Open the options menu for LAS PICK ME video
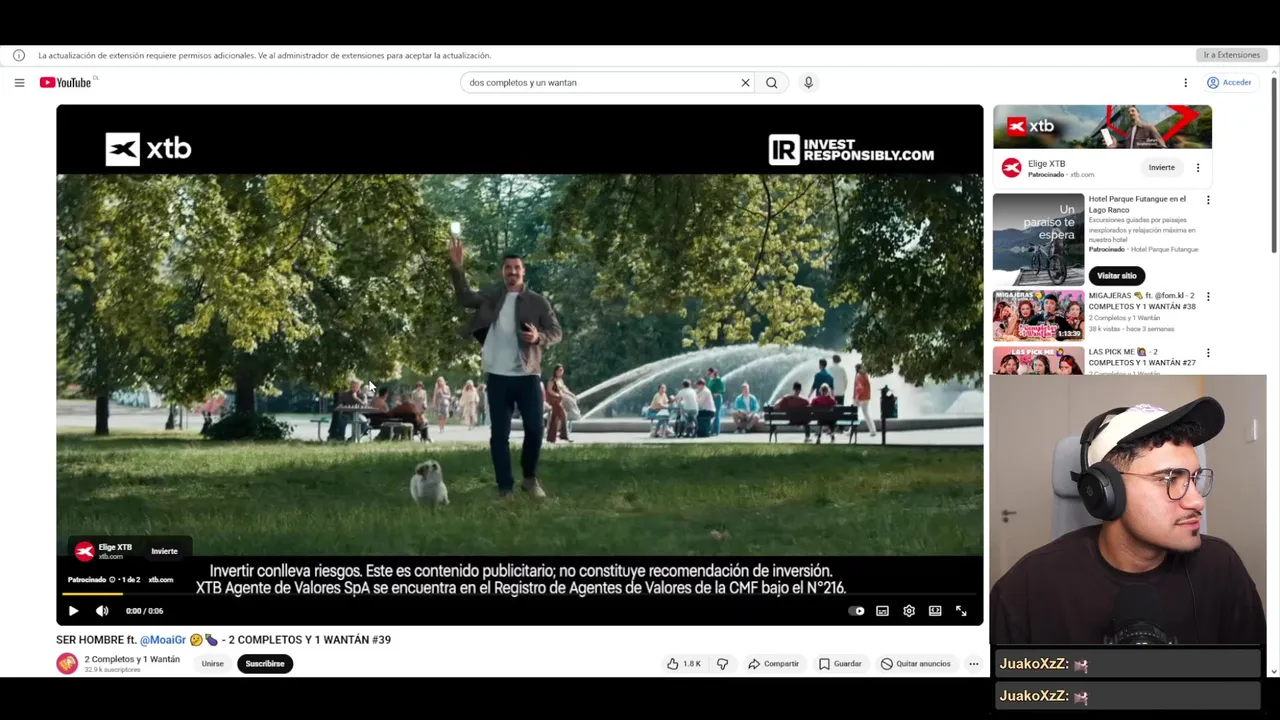1280x720 pixels. pyautogui.click(x=1208, y=353)
